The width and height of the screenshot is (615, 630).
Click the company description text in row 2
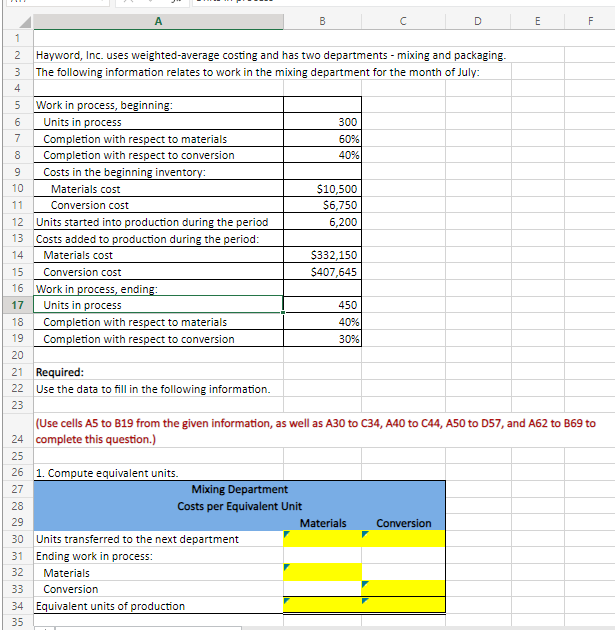tap(271, 55)
